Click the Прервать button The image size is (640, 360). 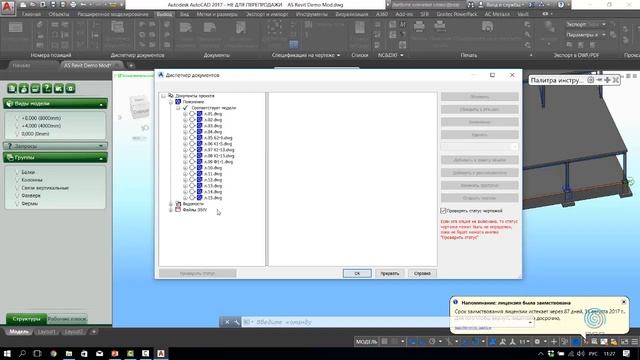coord(390,273)
